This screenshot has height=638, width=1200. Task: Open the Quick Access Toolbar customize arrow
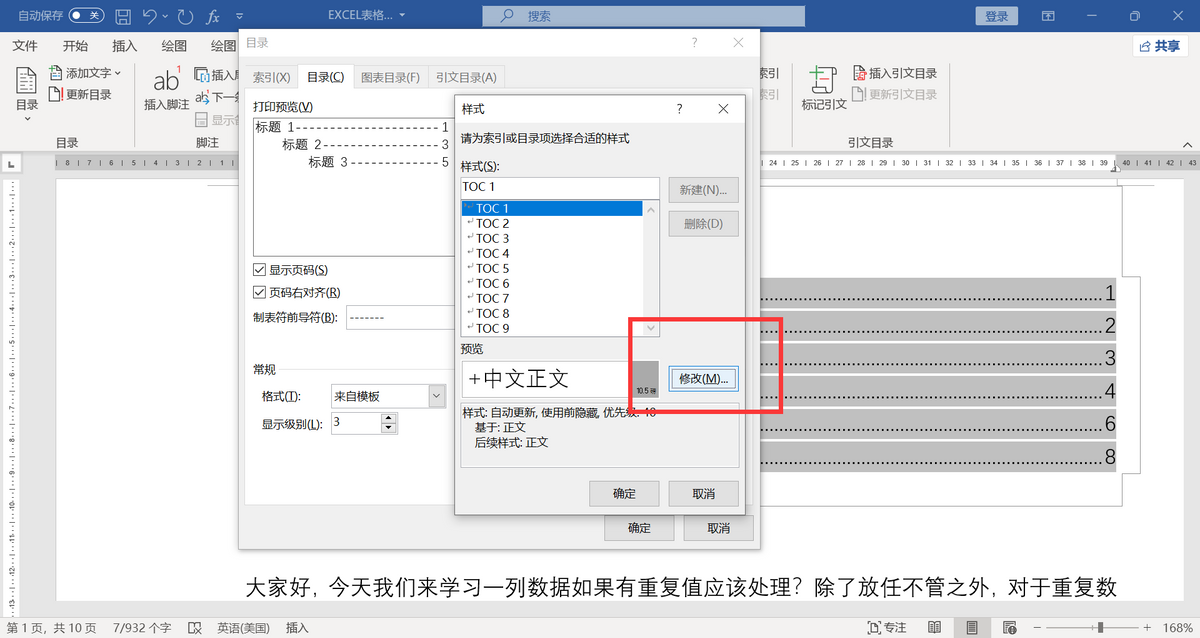click(x=240, y=17)
